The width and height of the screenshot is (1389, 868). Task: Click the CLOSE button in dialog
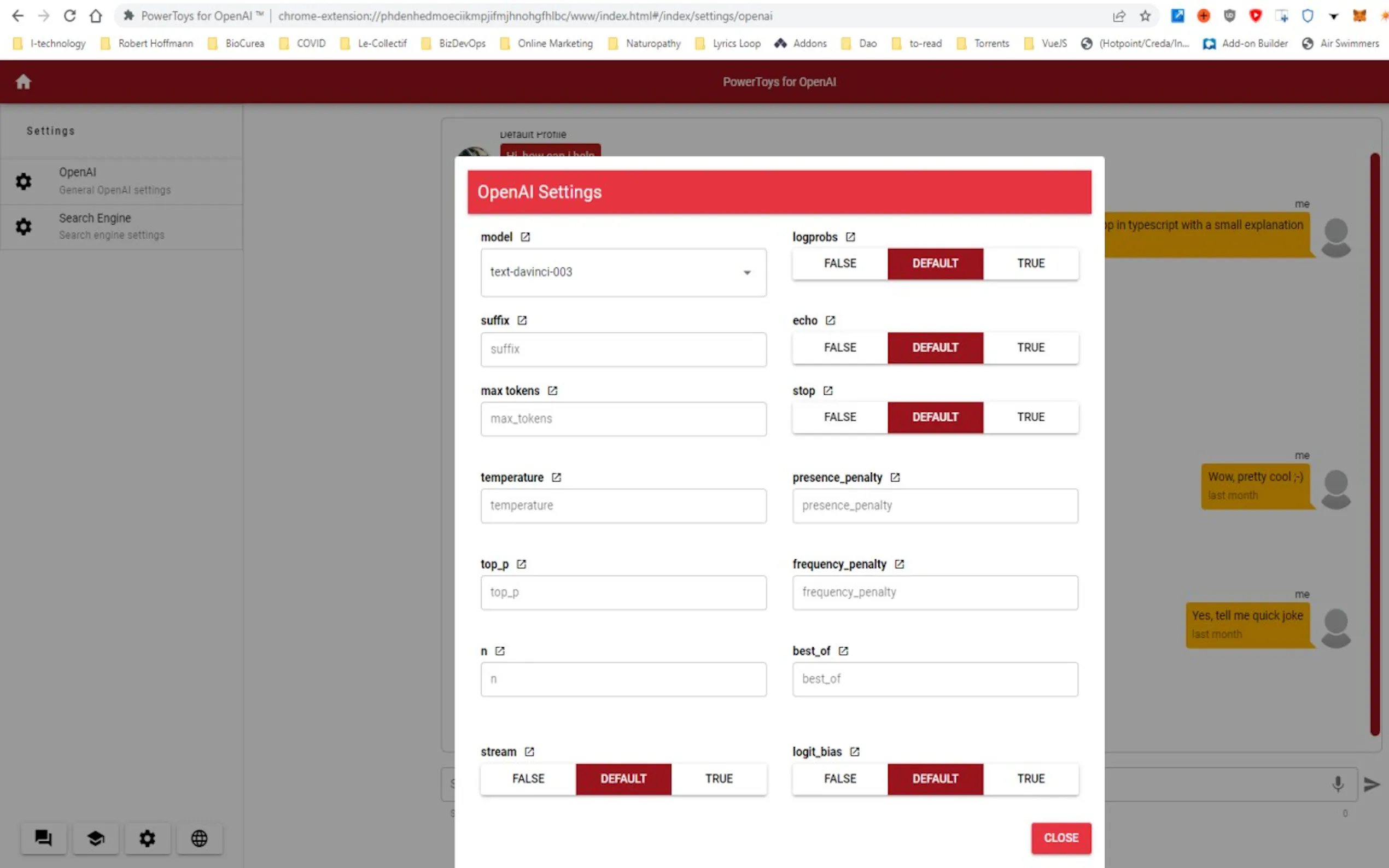point(1060,838)
